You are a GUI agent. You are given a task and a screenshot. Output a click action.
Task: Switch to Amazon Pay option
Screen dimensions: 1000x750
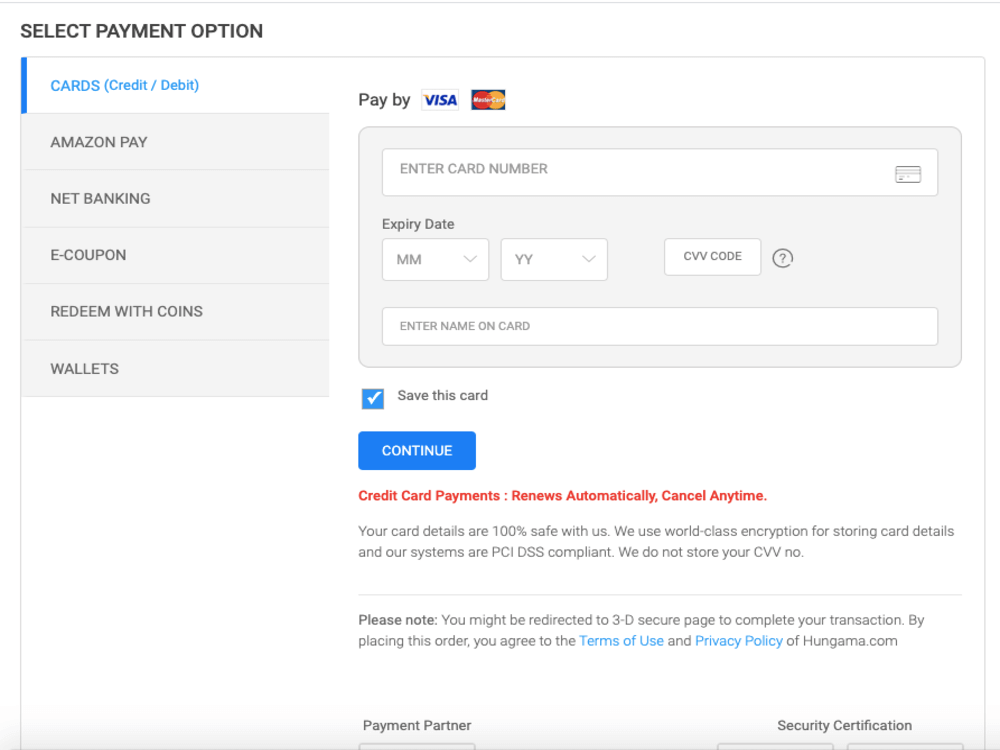point(99,142)
